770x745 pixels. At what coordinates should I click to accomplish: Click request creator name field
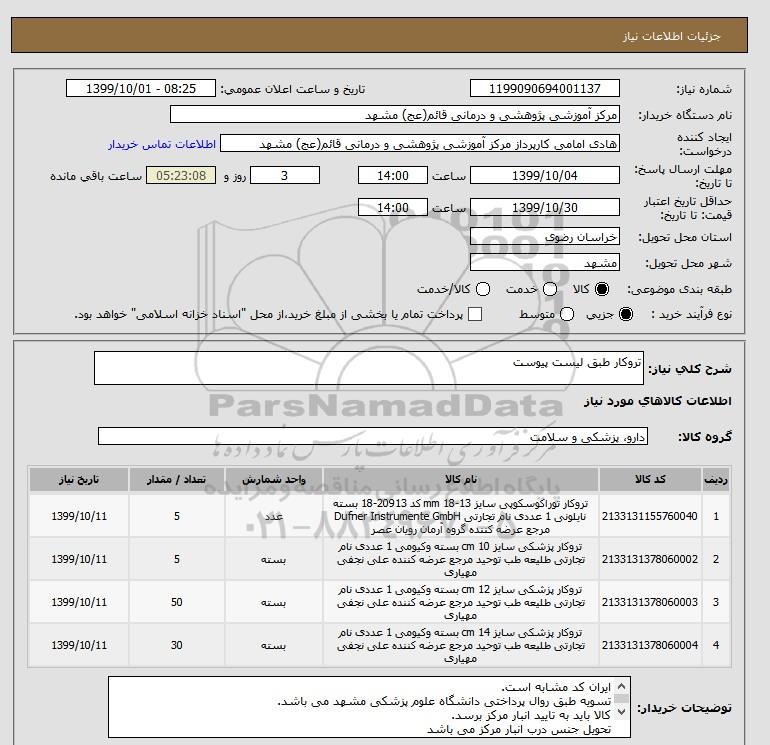420,143
